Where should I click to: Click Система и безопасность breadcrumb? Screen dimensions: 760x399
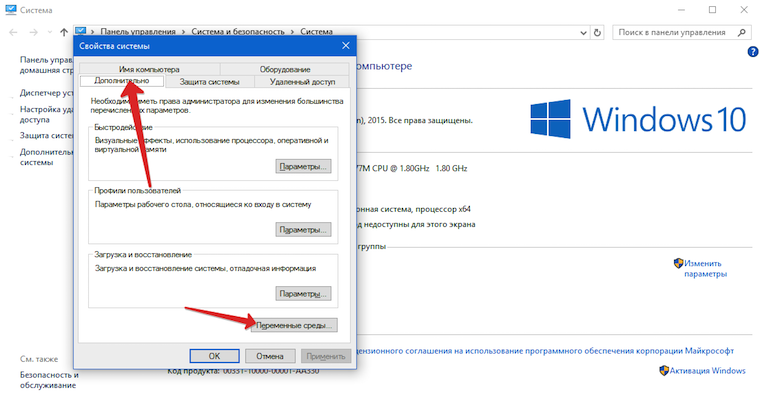click(238, 32)
